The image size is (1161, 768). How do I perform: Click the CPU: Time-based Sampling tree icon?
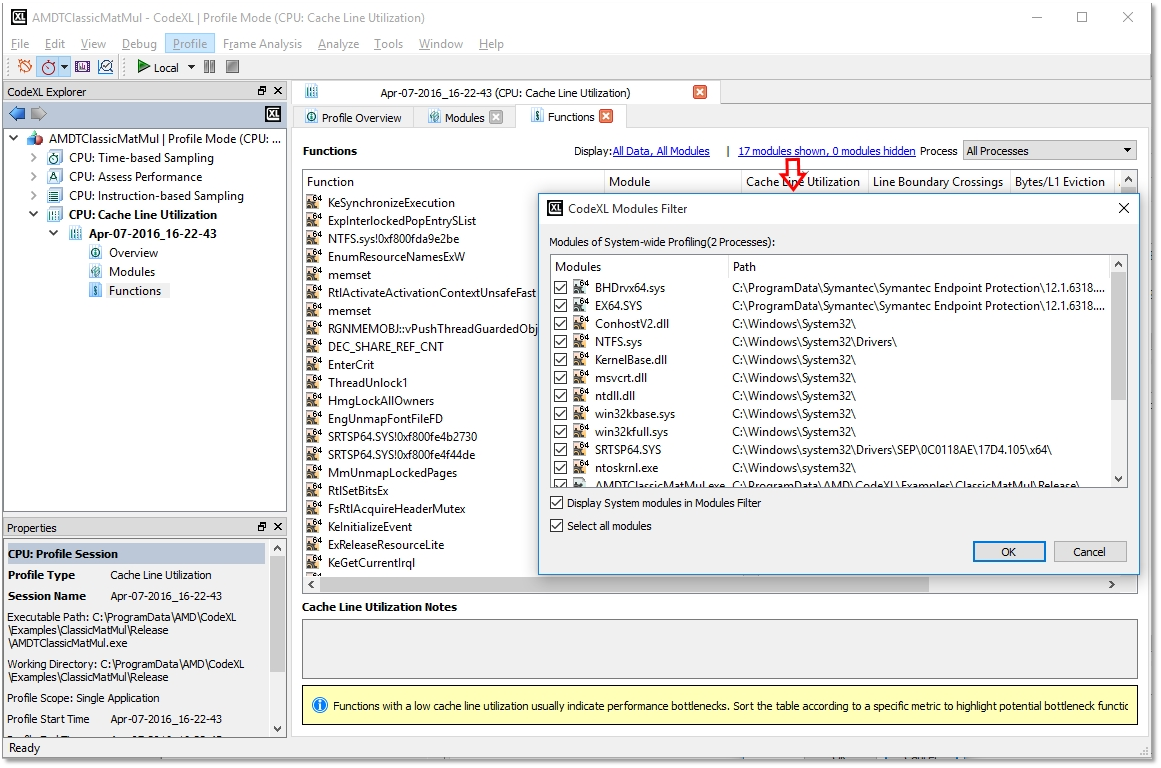pyautogui.click(x=55, y=158)
